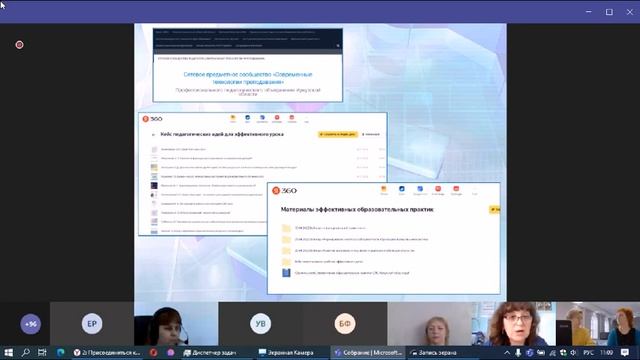
Task: Click the microphone tray icon
Action: point(518,352)
